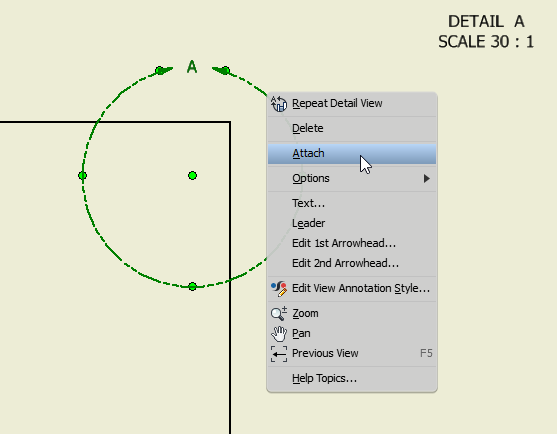Click the left grip of detail circle
This screenshot has width=557, height=434.
tap(82, 175)
